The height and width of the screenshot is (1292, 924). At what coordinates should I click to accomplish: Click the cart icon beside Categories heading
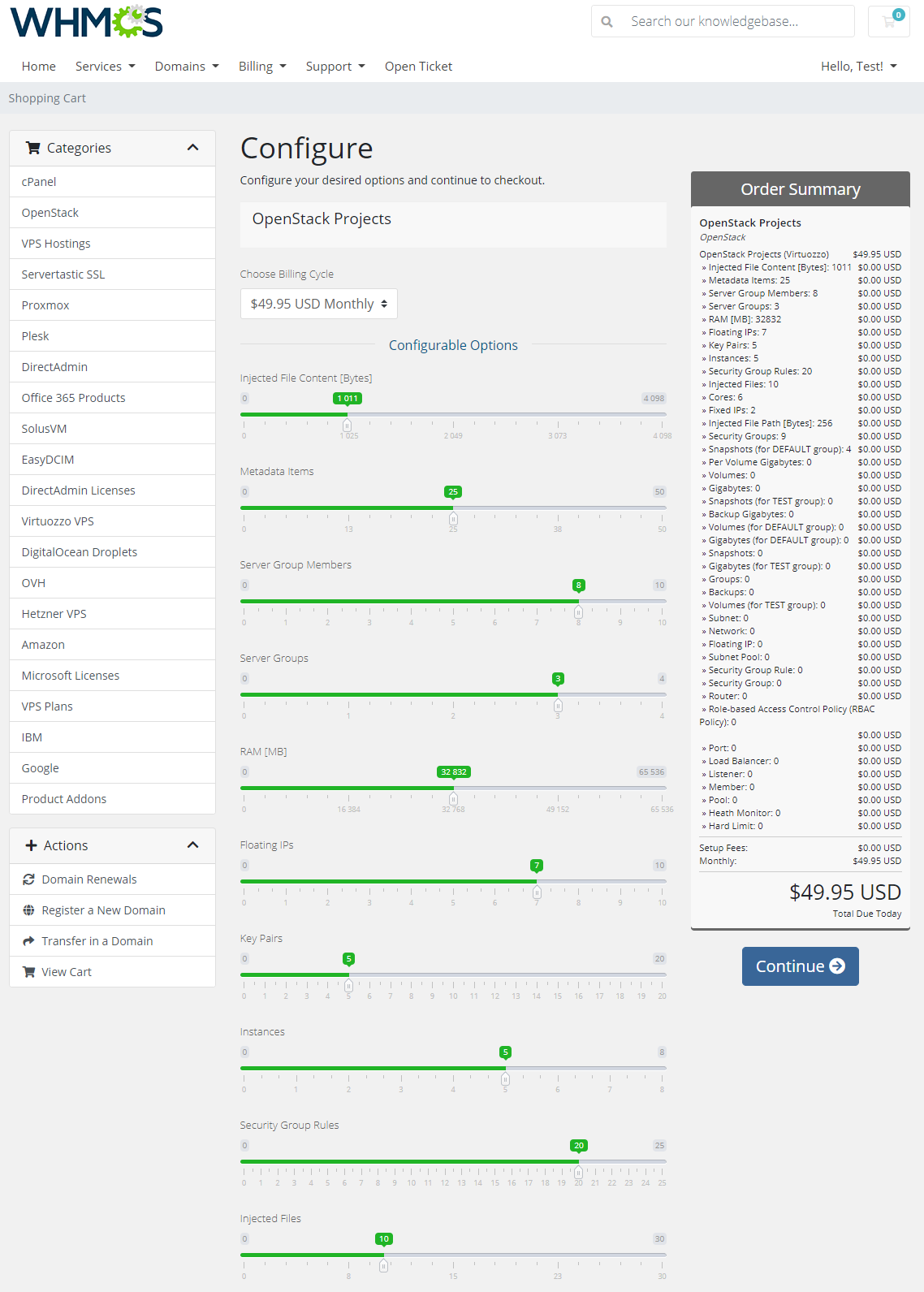point(33,148)
